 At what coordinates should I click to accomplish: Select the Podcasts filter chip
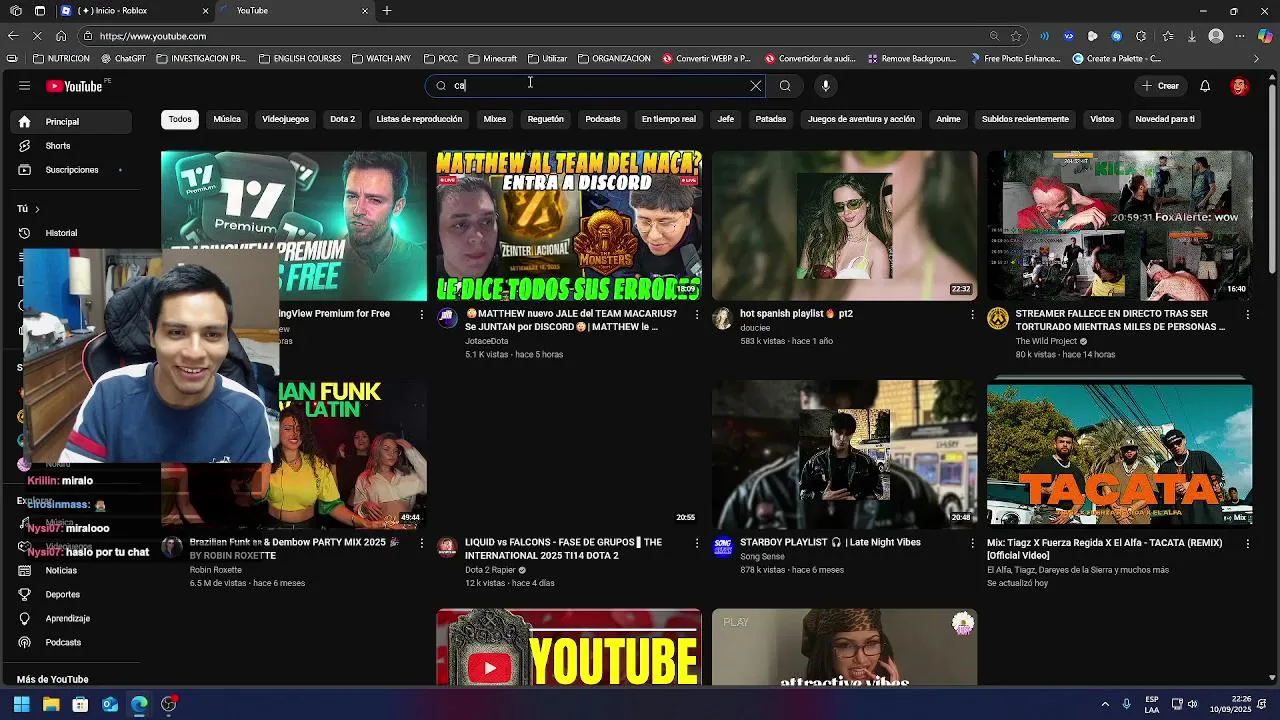pos(603,119)
